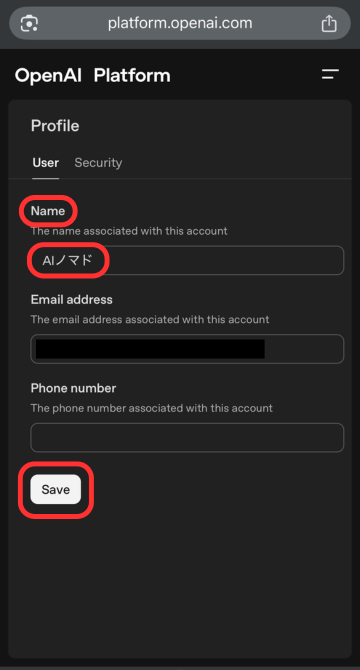Select the User tab

46,163
